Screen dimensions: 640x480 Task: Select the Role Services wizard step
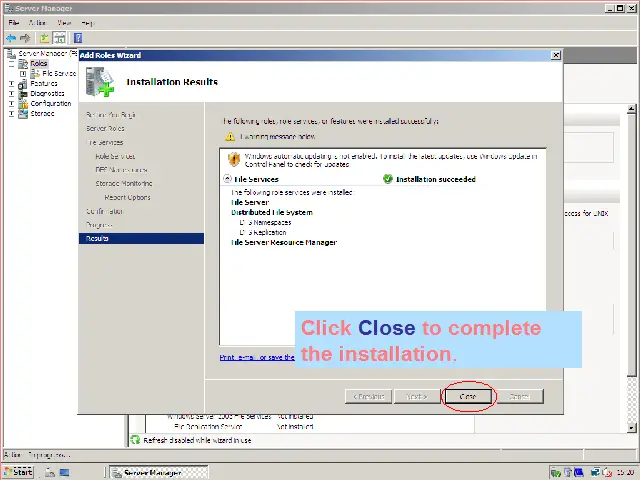click(115, 156)
